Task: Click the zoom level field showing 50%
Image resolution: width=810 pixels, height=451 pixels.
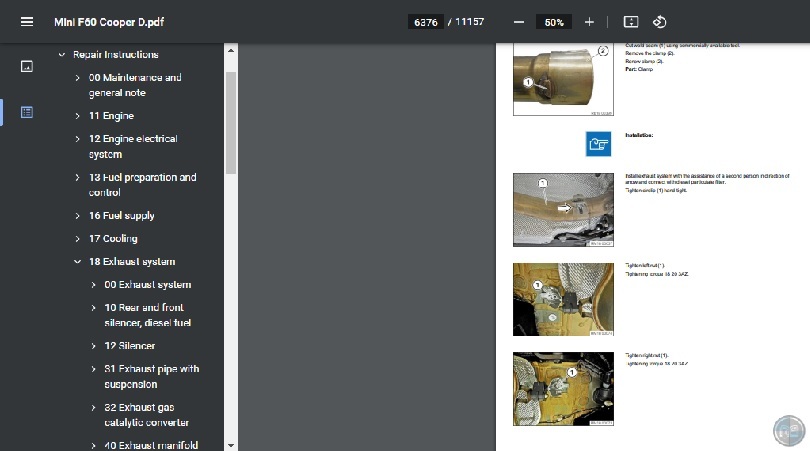Action: [554, 22]
